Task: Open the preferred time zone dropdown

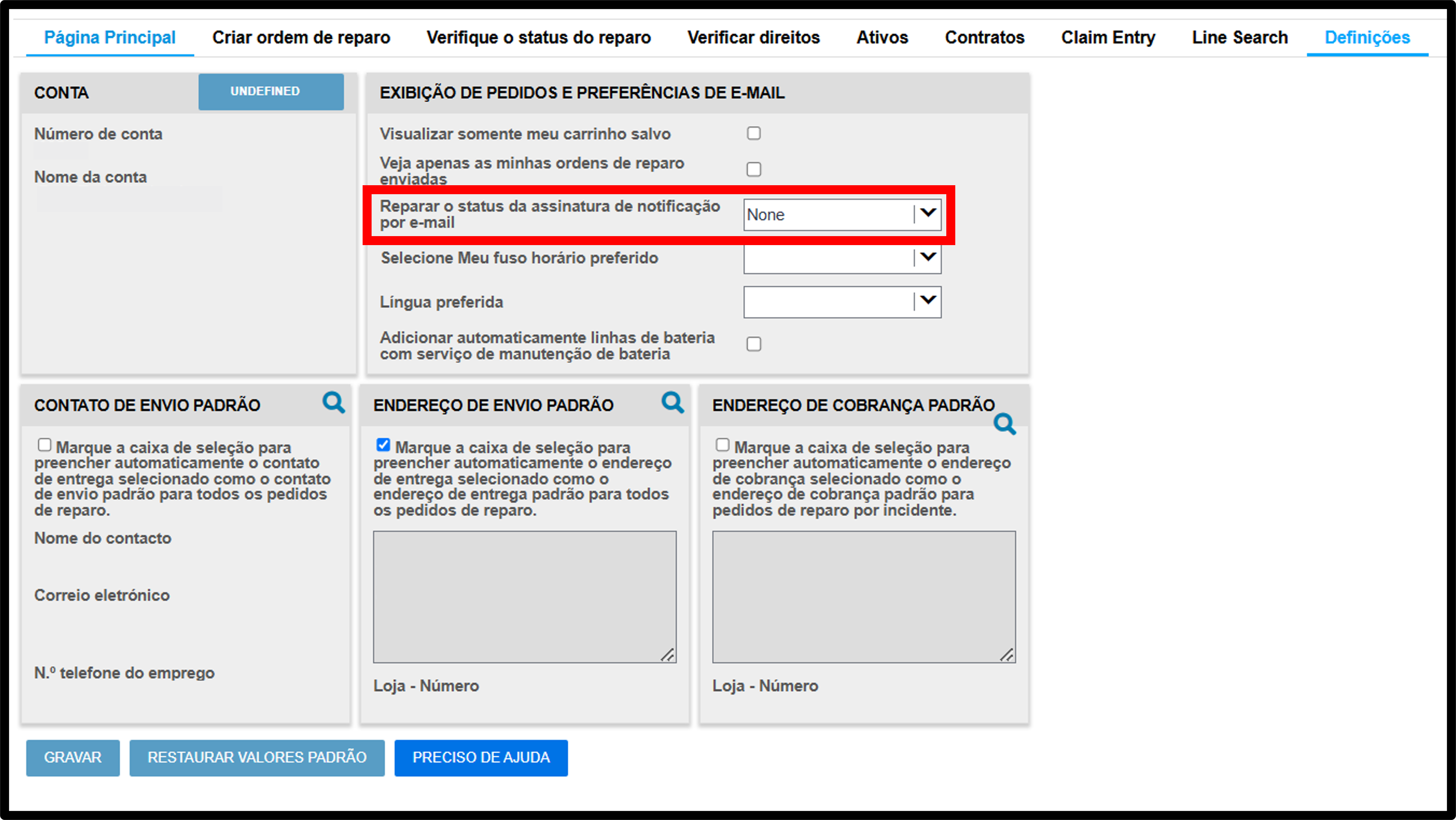Action: pyautogui.click(x=842, y=258)
